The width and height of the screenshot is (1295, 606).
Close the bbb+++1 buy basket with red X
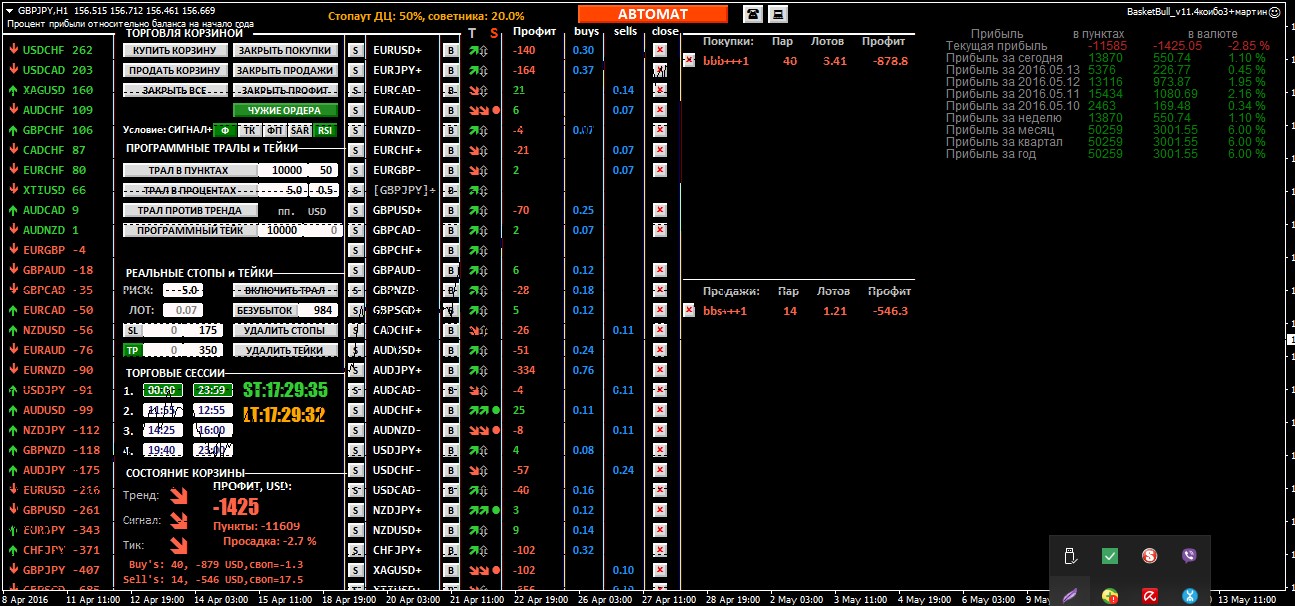click(x=688, y=60)
